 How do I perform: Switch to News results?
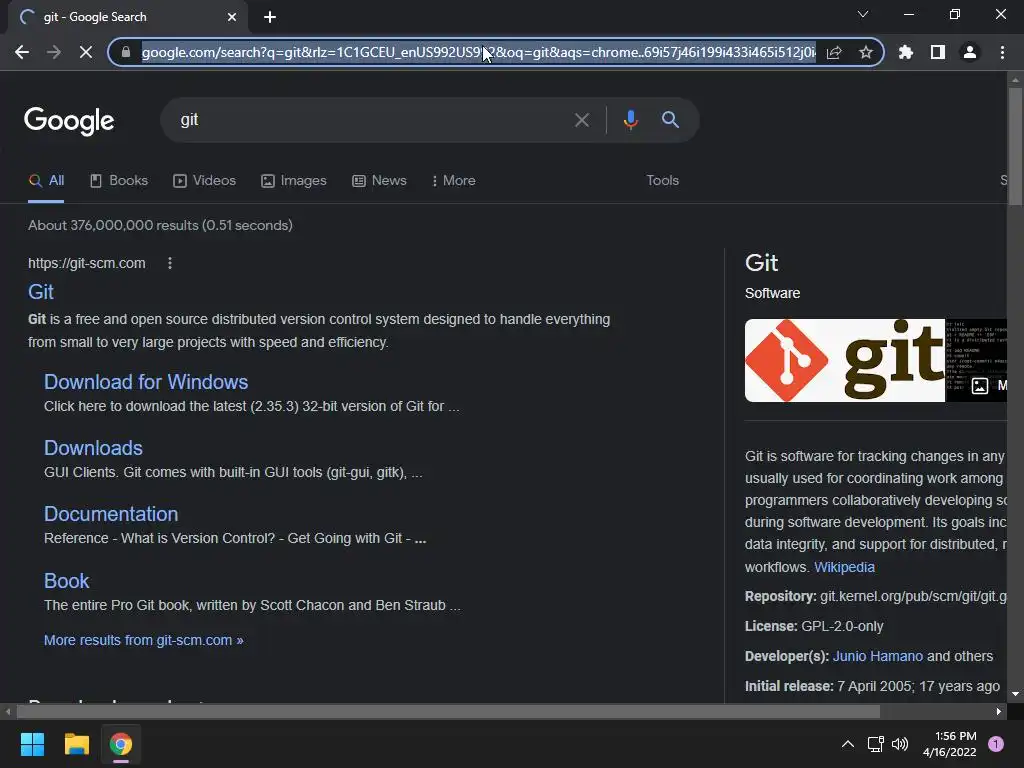[x=379, y=181]
